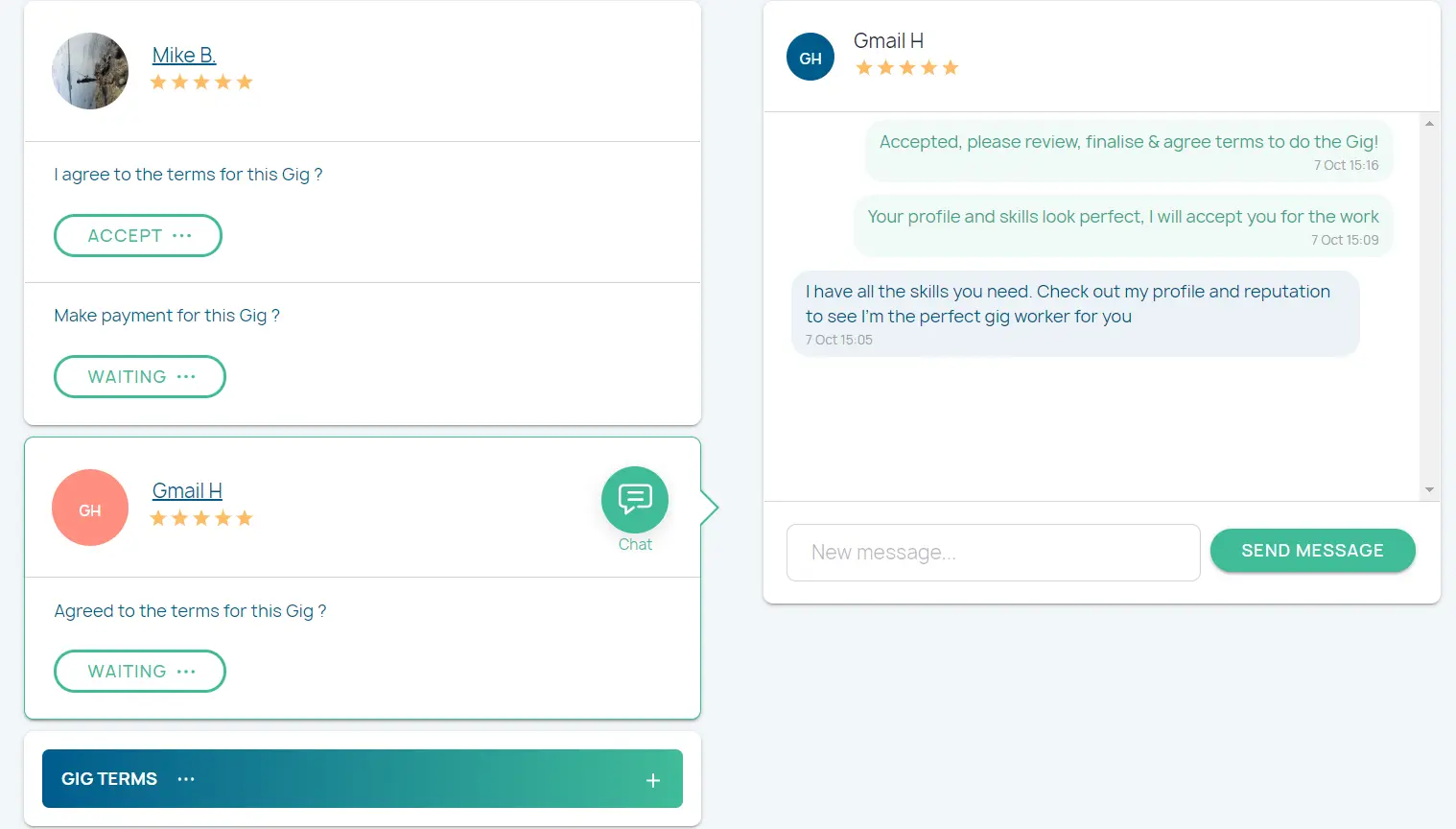The image size is (1456, 829).
Task: Select the 'I have all the skills' message
Action: (x=1074, y=305)
